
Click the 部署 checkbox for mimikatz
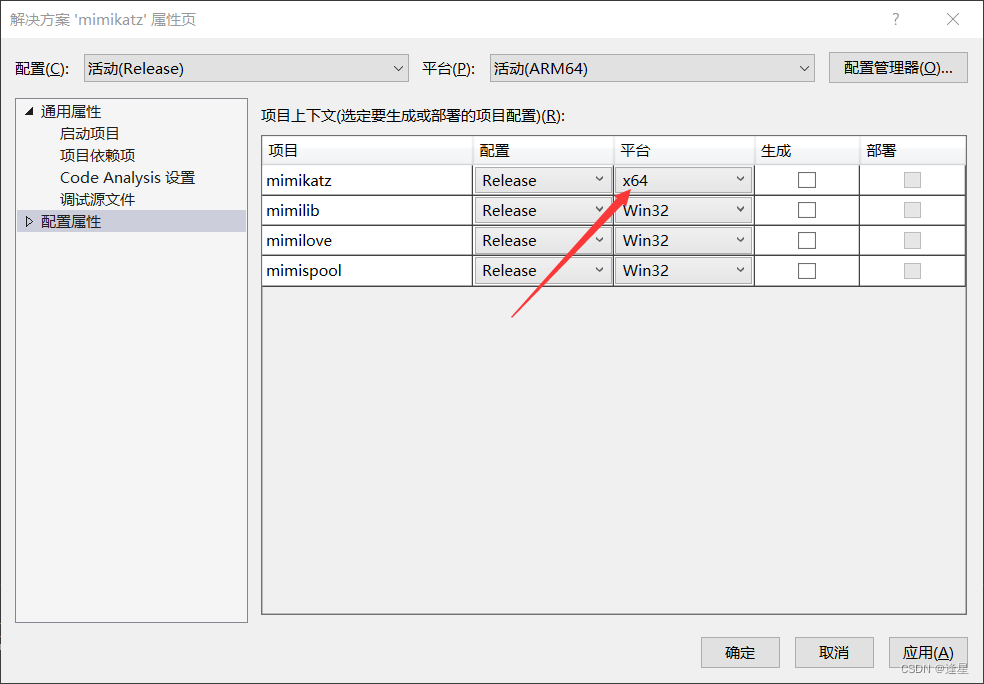912,180
